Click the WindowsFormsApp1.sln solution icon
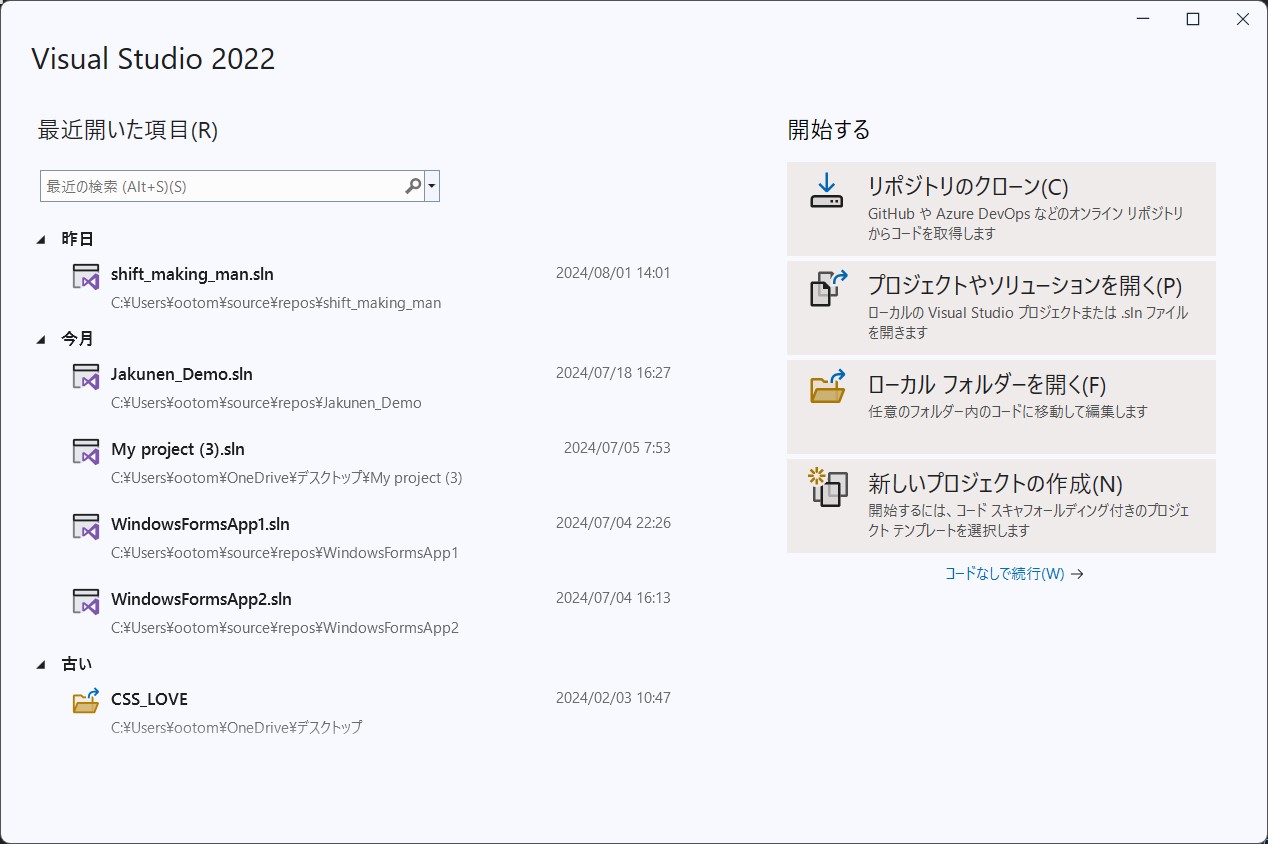 (x=86, y=527)
